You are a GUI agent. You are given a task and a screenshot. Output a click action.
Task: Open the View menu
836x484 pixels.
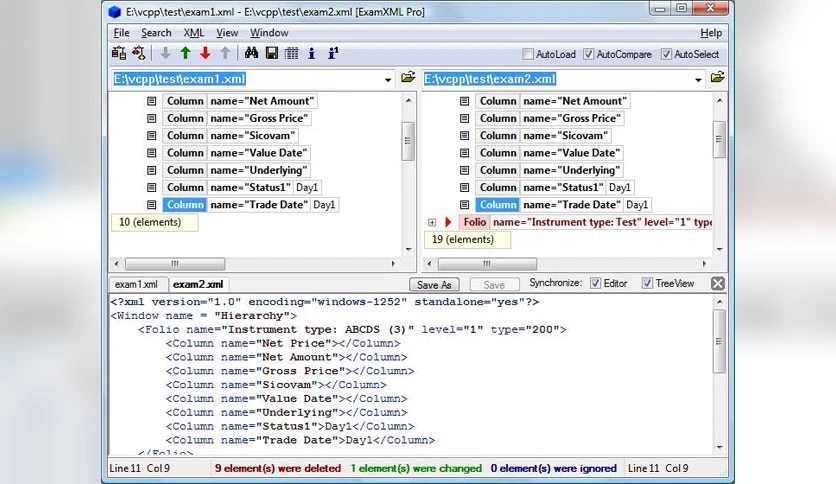point(227,33)
